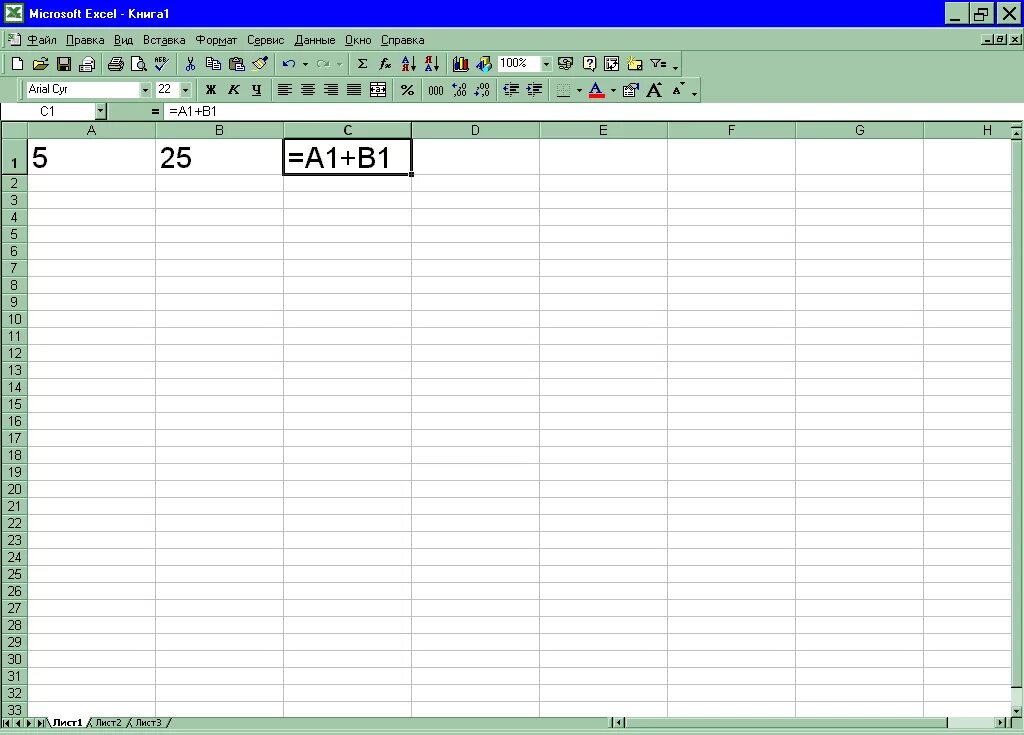Activate the Format Painter brush
The width and height of the screenshot is (1024, 735).
tap(260, 63)
